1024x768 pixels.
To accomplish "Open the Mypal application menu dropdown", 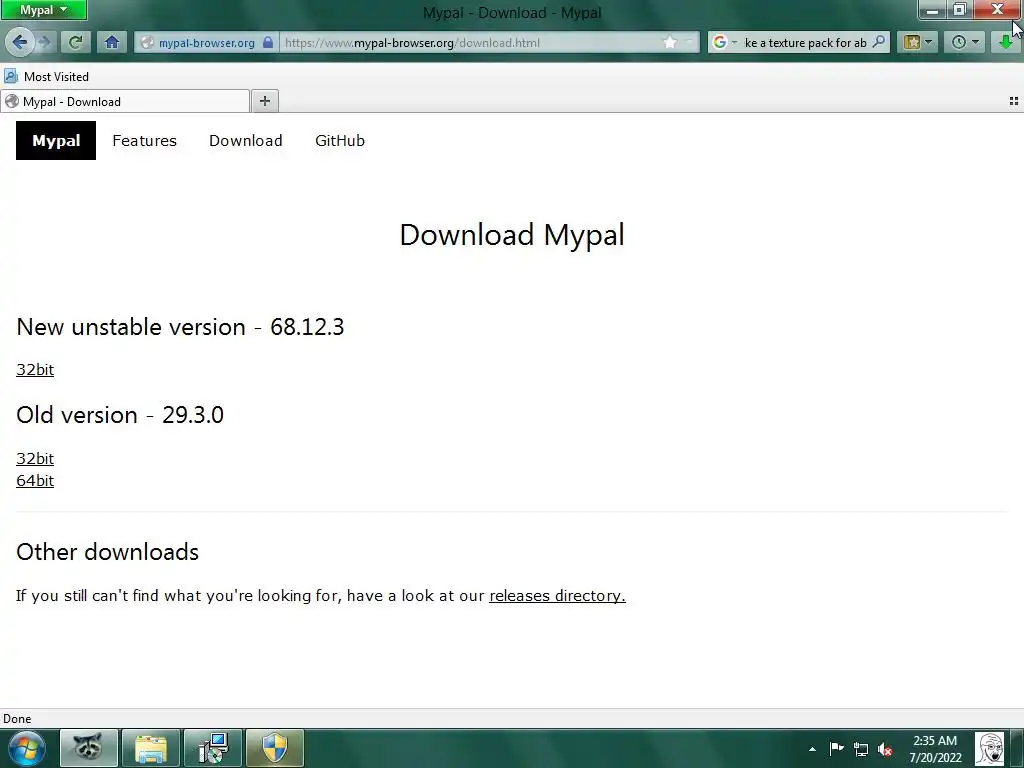I will [44, 10].
